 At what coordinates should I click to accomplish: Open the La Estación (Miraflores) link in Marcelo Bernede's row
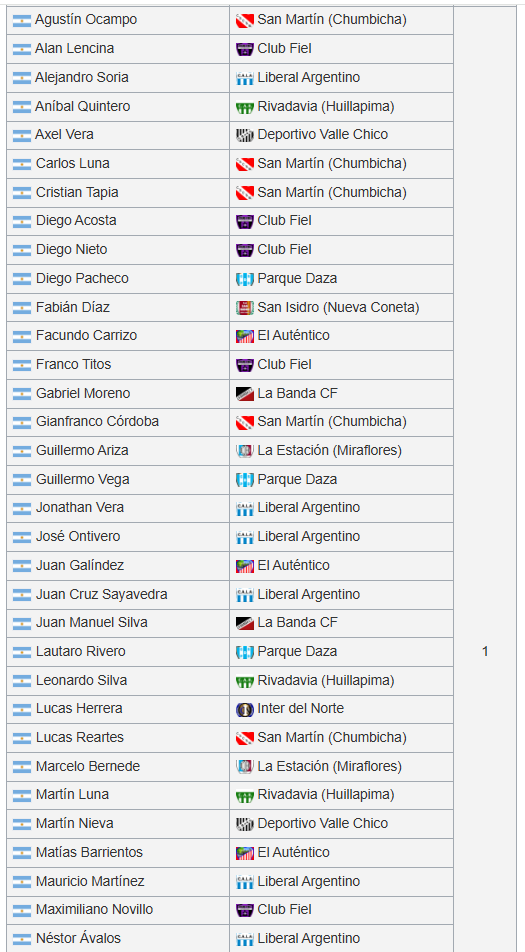pyautogui.click(x=330, y=766)
